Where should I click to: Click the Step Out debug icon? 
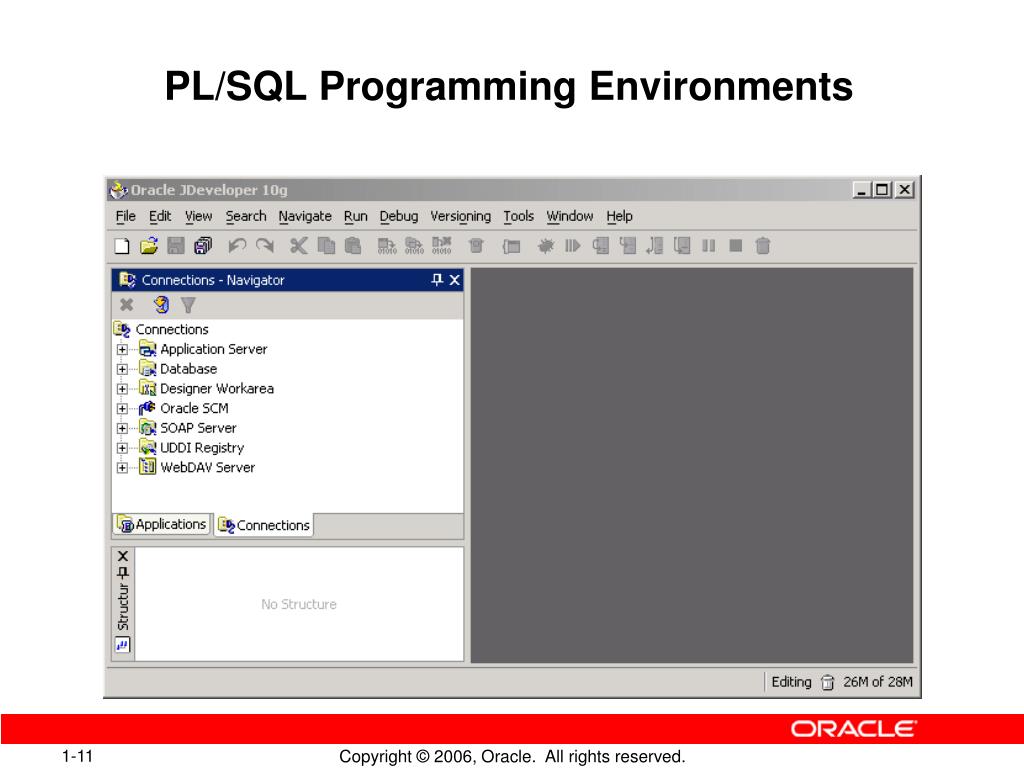(x=654, y=246)
